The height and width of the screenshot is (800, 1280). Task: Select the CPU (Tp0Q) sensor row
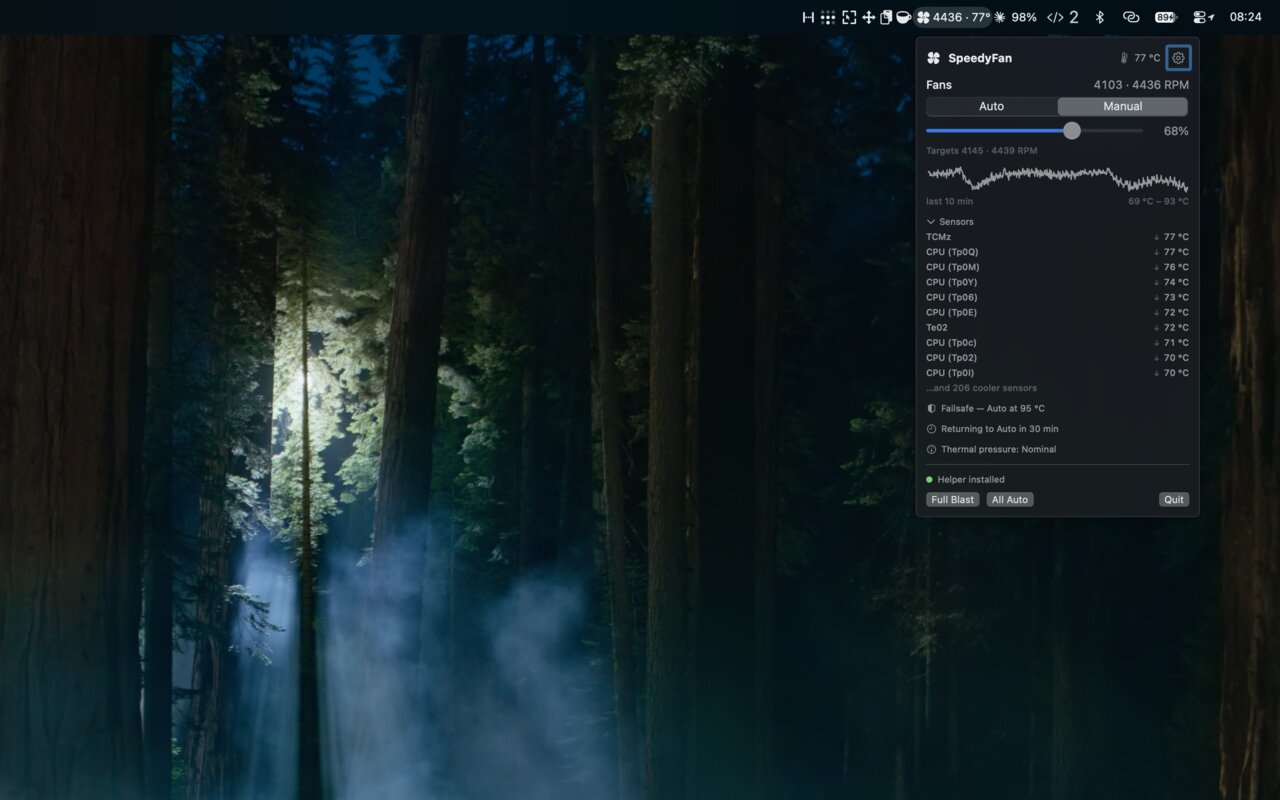pyautogui.click(x=1058, y=252)
